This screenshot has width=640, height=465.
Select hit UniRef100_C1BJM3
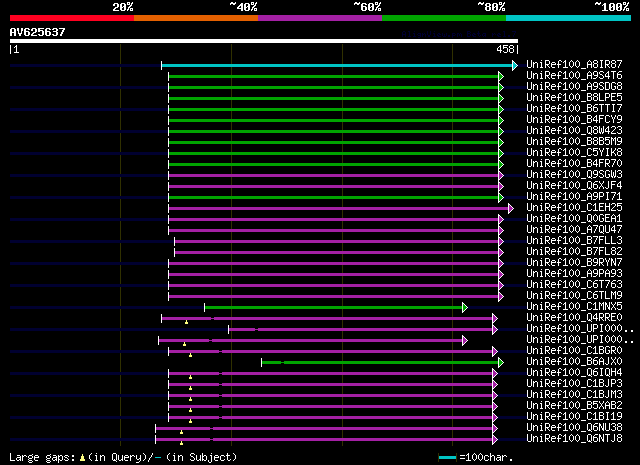(574, 395)
